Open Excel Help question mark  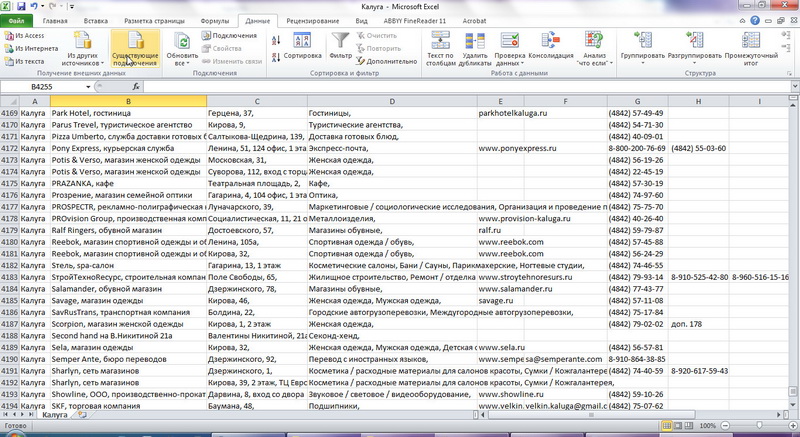click(x=755, y=21)
